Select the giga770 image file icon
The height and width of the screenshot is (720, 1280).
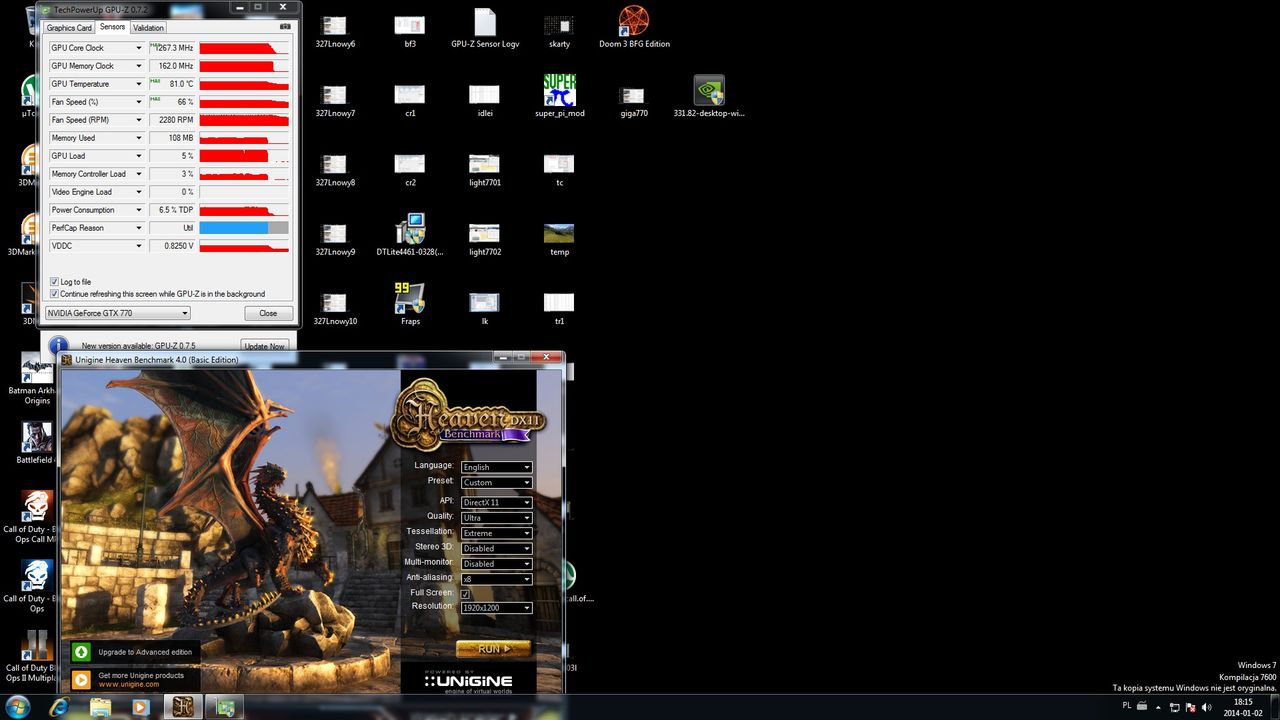(x=634, y=100)
